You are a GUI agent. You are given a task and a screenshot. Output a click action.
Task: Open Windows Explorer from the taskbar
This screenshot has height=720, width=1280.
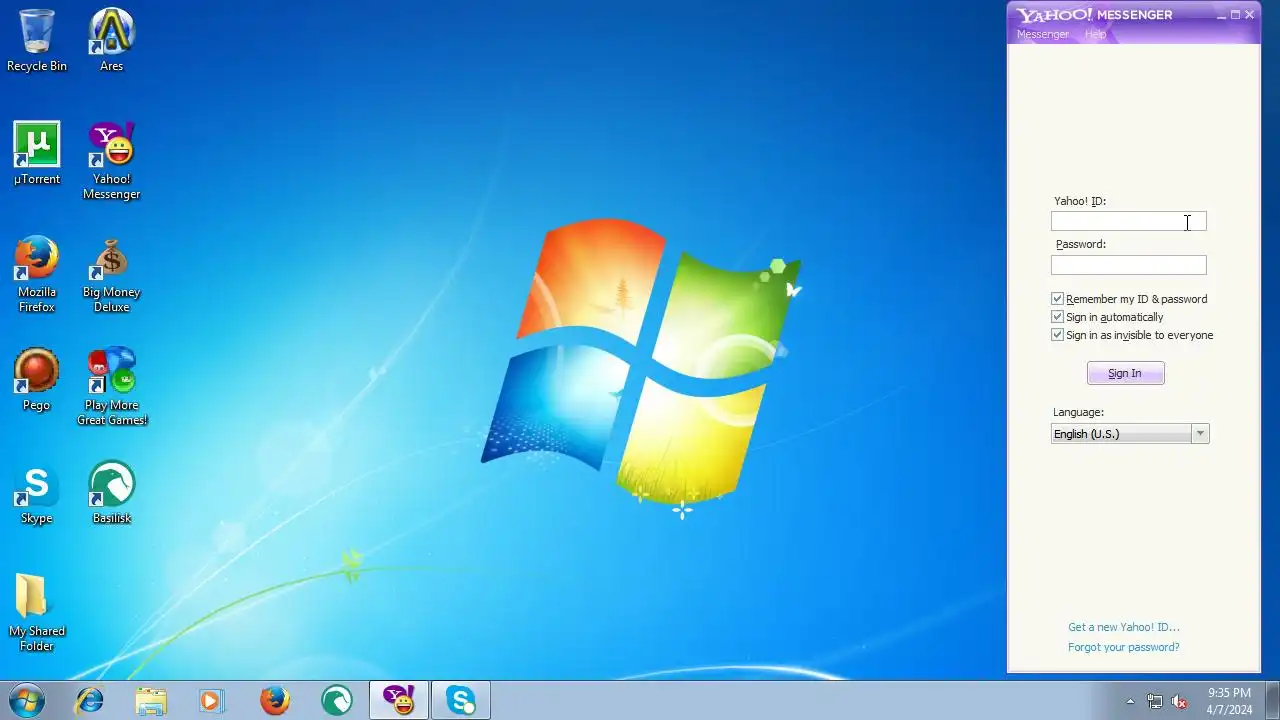(x=151, y=700)
